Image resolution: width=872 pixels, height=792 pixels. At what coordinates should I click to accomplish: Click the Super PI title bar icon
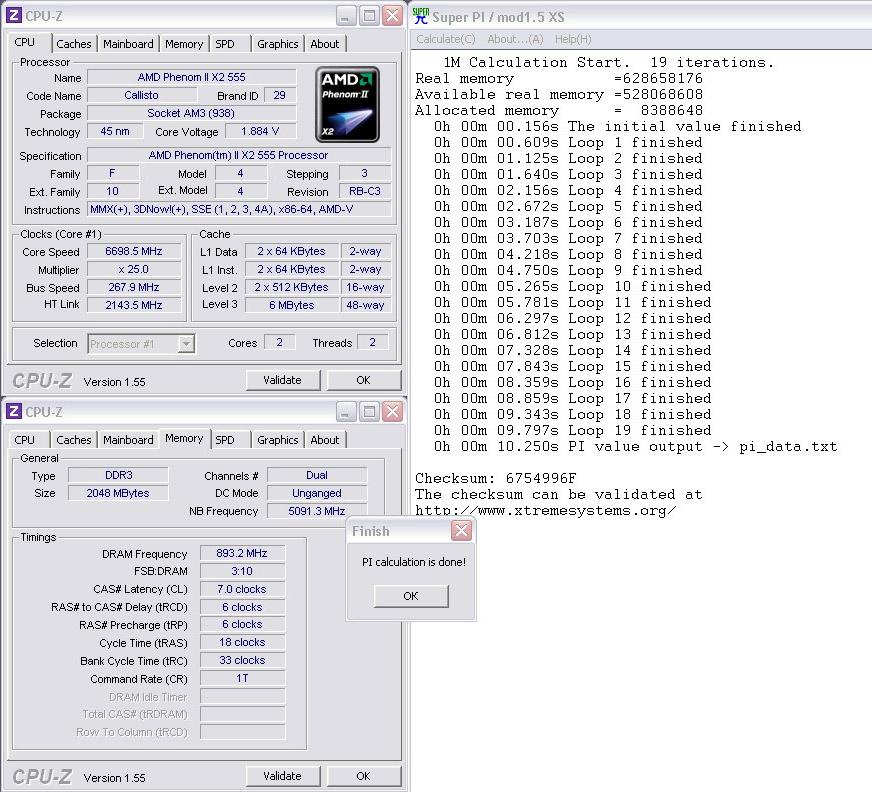(421, 16)
